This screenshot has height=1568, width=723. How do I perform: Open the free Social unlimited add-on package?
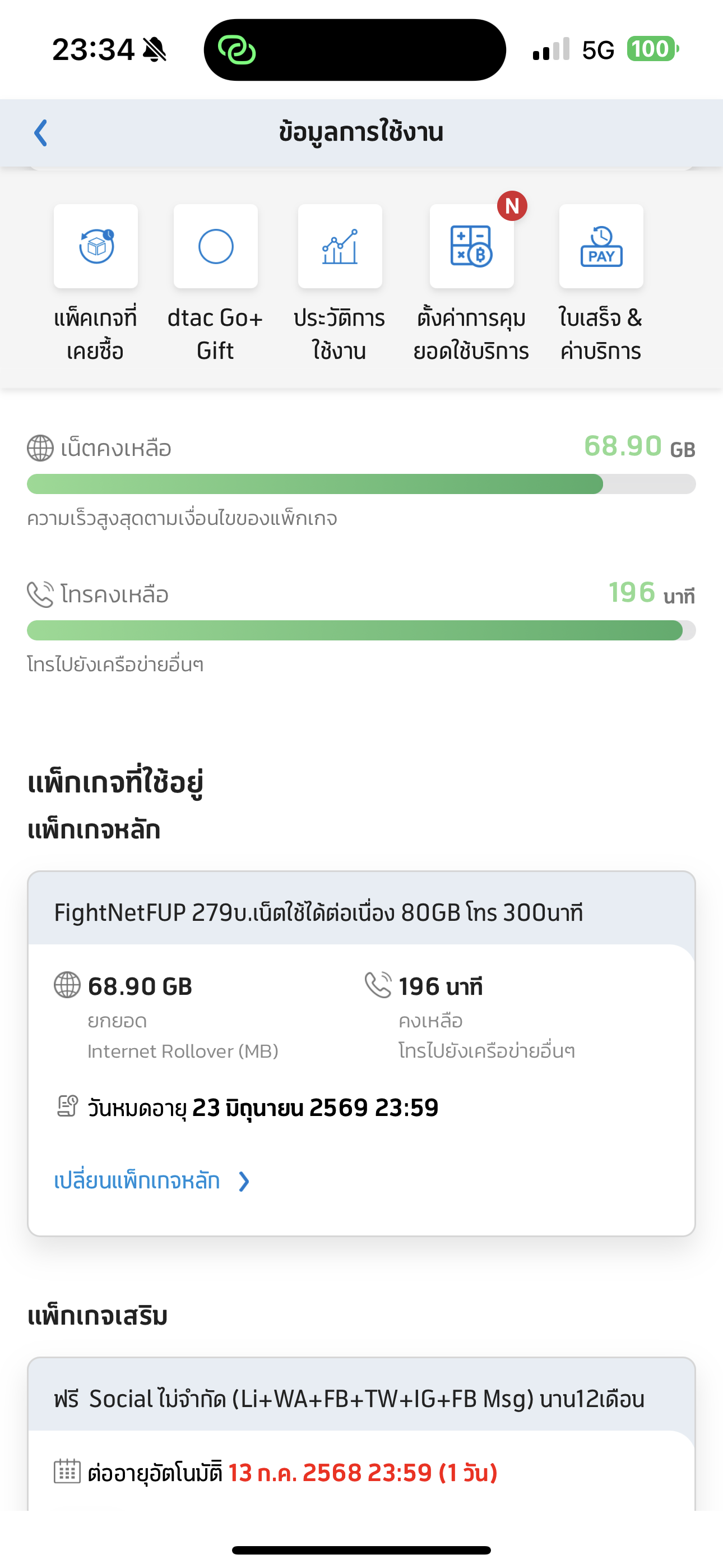point(361,1398)
